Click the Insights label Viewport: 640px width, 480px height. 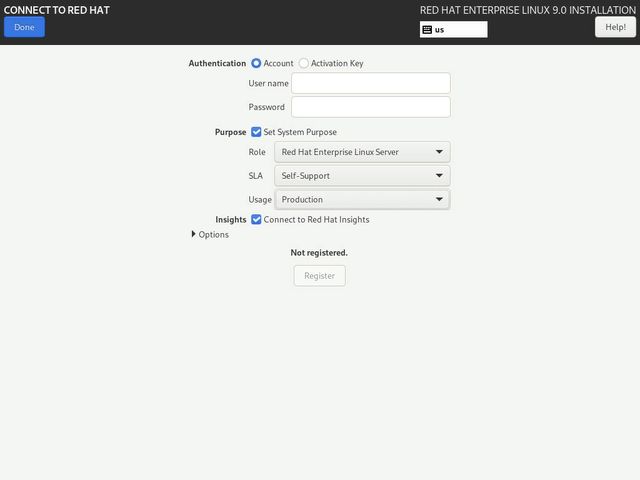coord(231,219)
